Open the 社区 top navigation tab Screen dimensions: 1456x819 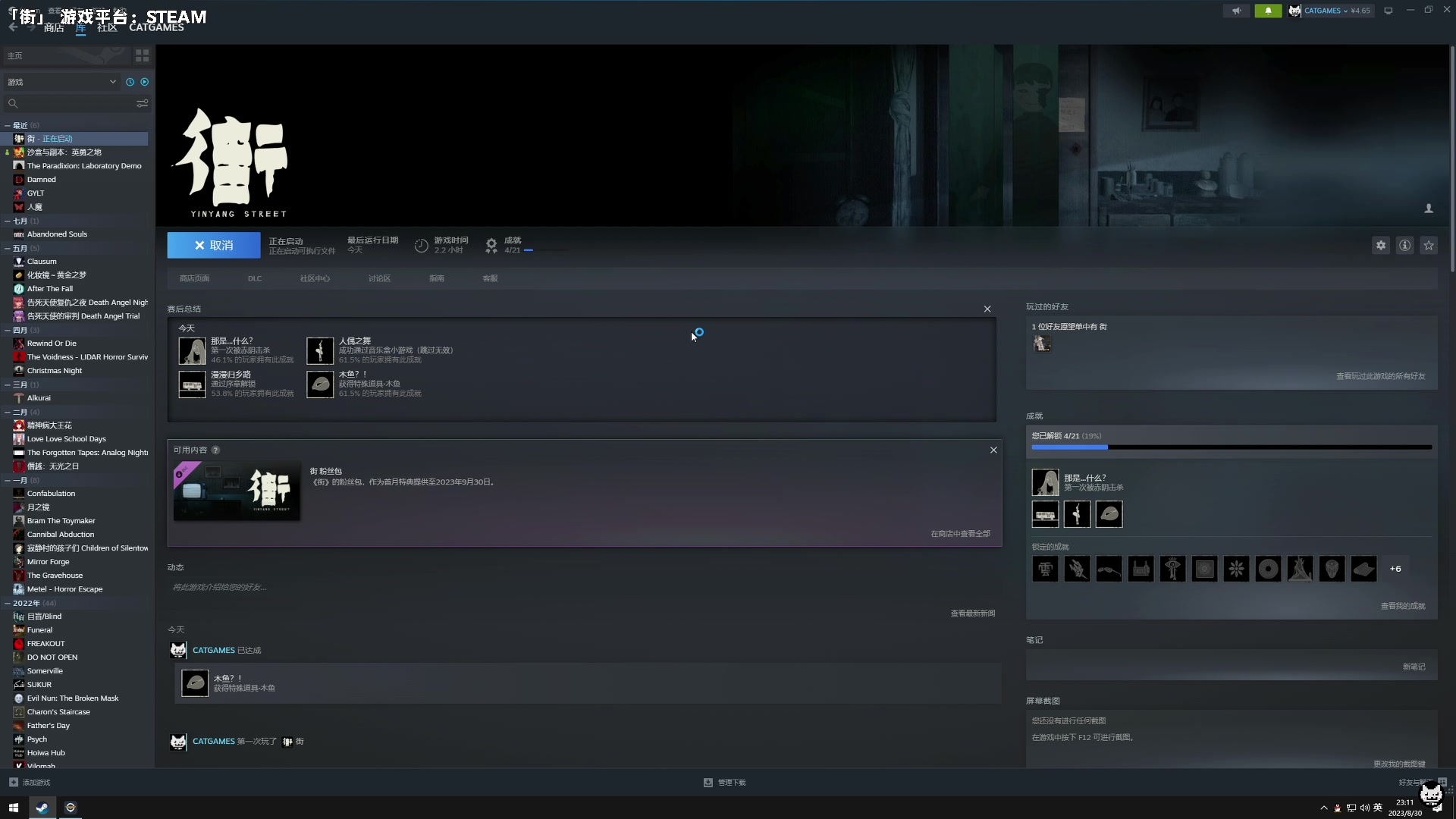(107, 28)
